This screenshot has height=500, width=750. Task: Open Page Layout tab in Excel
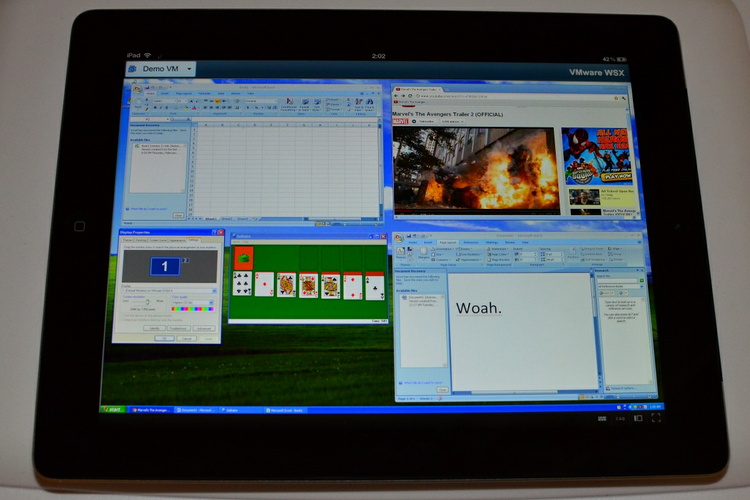tap(183, 92)
